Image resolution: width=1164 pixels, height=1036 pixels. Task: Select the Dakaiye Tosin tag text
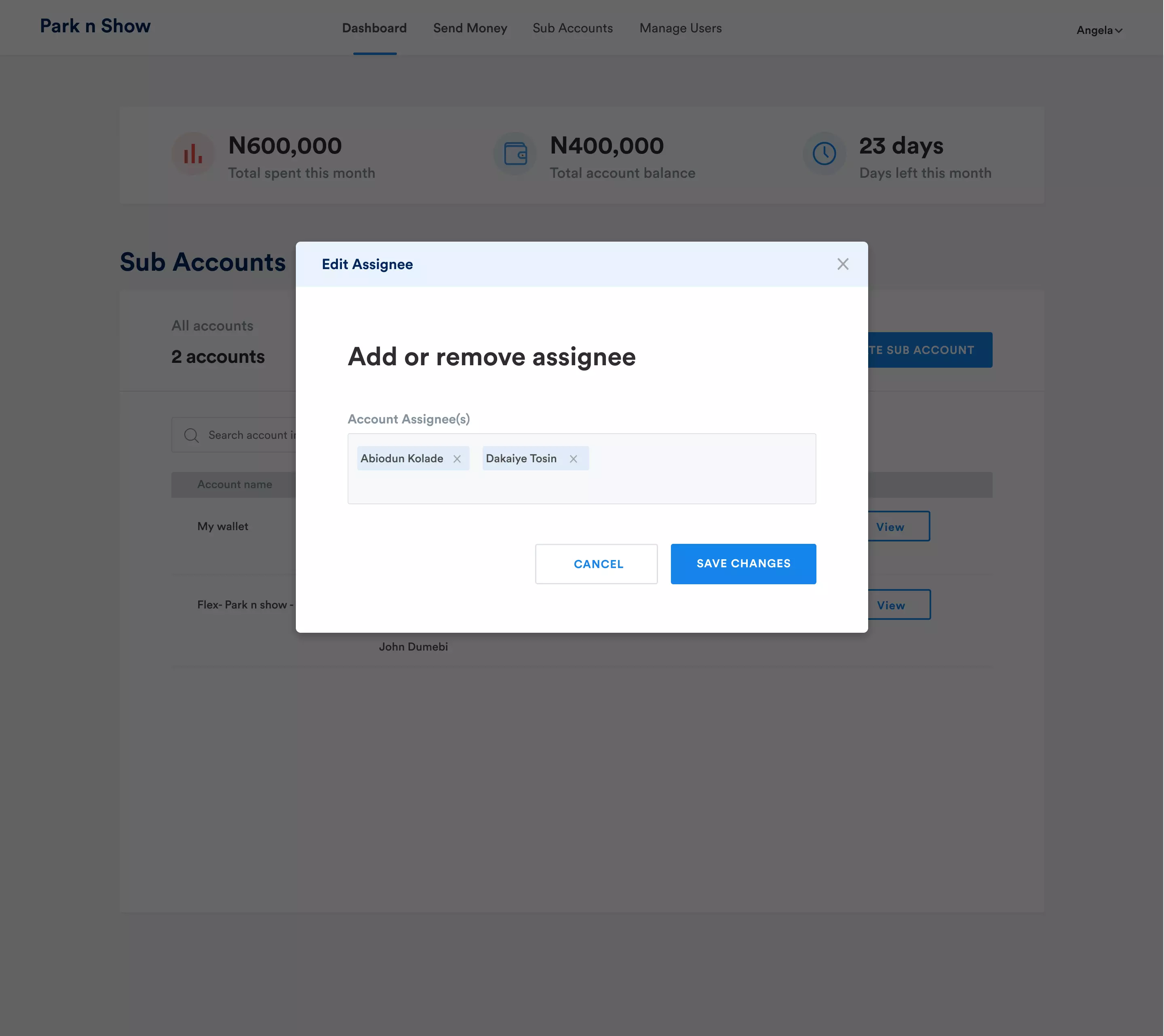point(521,458)
